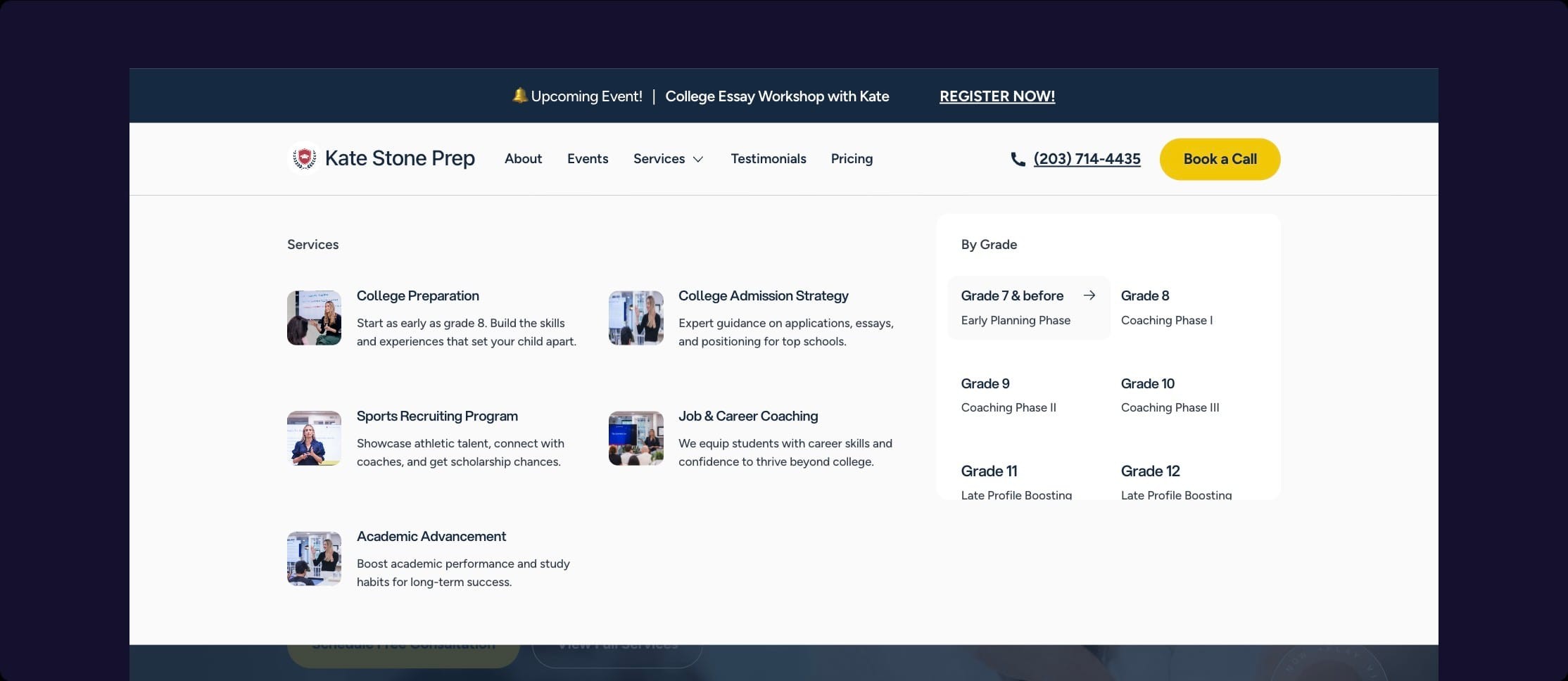Open Job & Career Coaching thumbnail

click(x=636, y=438)
